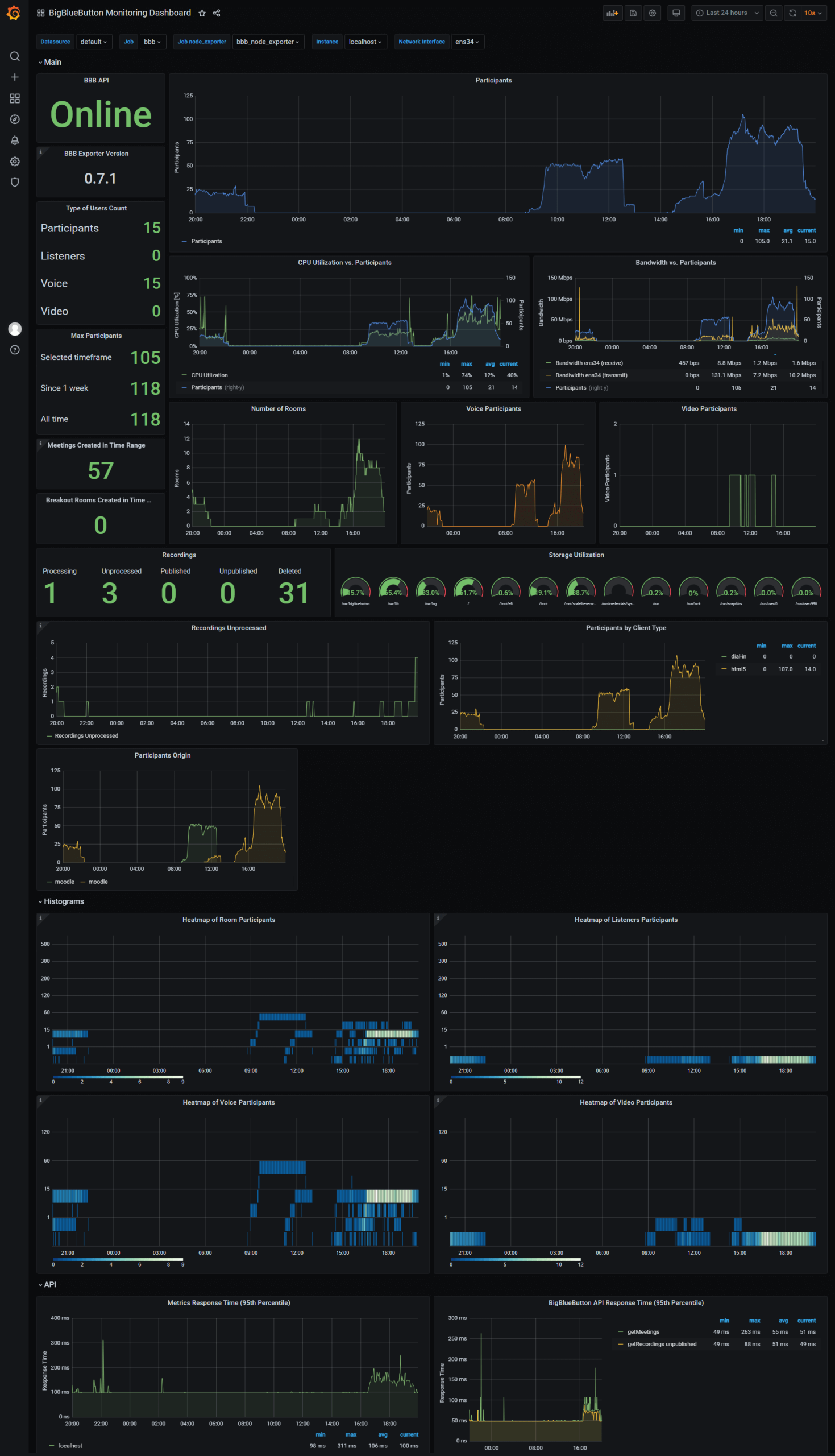The image size is (835, 1456).
Task: Save dashboard using the disk icon
Action: (x=633, y=13)
